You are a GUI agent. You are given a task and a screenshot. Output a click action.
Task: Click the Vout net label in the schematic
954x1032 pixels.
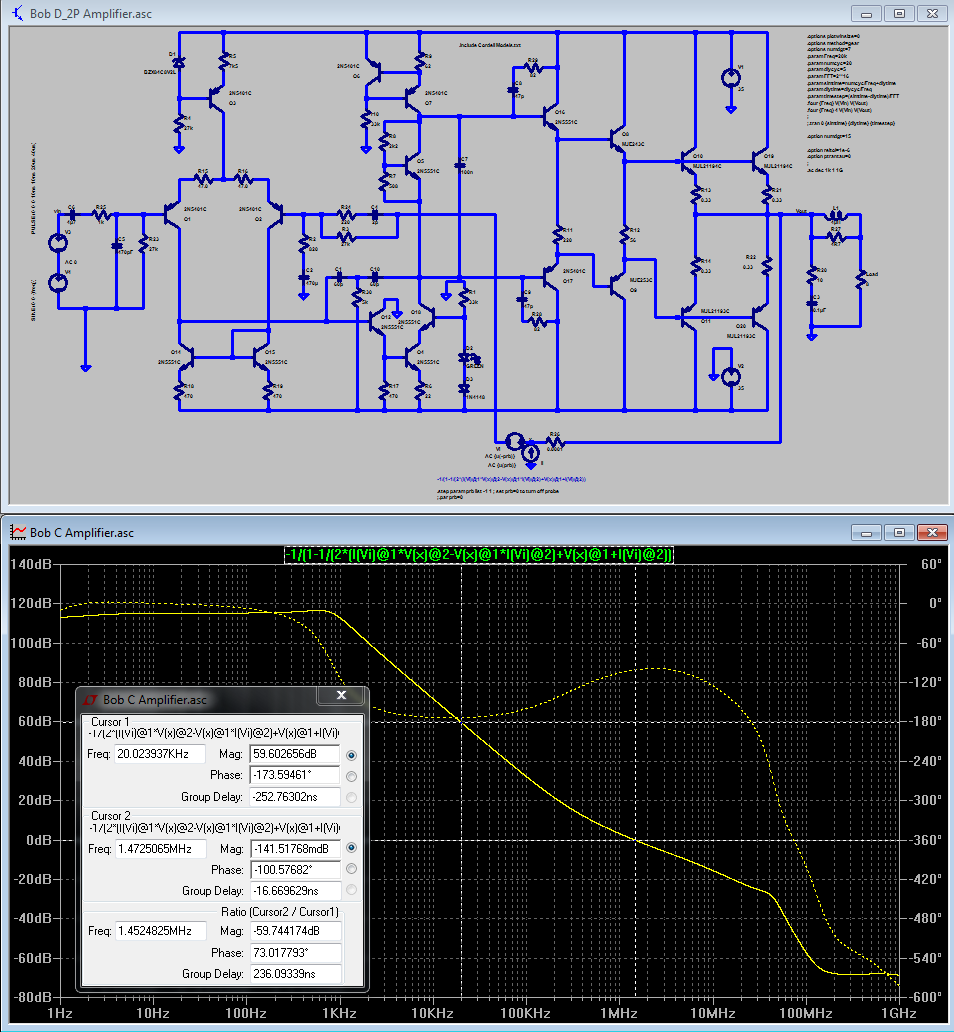coord(801,211)
